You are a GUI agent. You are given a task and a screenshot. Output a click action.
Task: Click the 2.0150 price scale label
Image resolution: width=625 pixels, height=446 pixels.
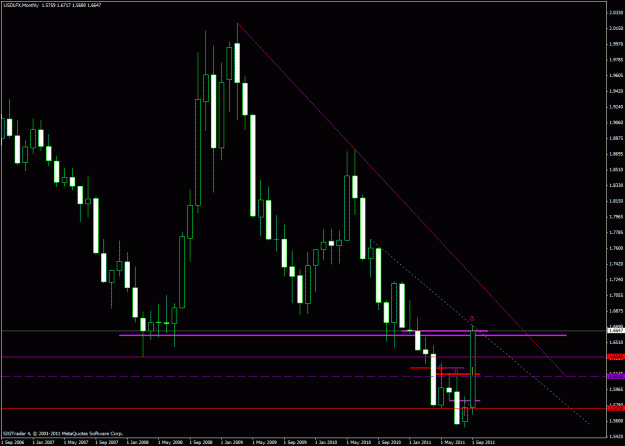(614, 28)
